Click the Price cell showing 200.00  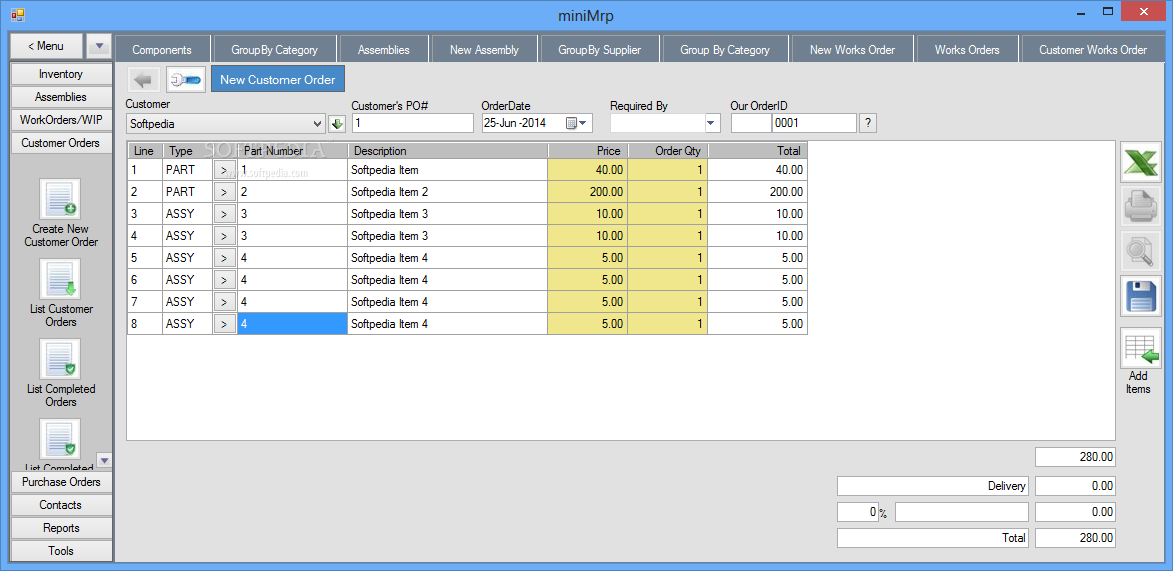(x=588, y=192)
